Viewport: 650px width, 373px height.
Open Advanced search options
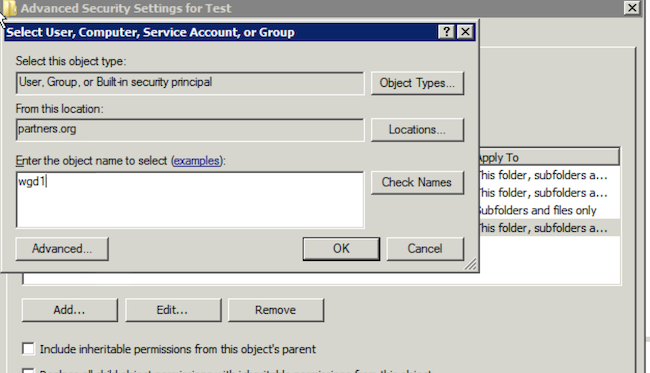62,249
